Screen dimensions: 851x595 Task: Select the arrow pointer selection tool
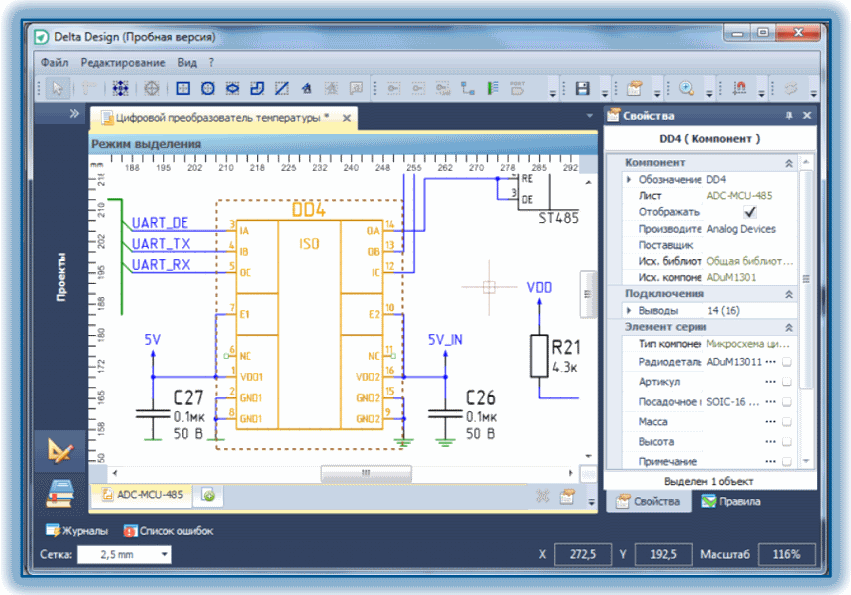[x=57, y=88]
